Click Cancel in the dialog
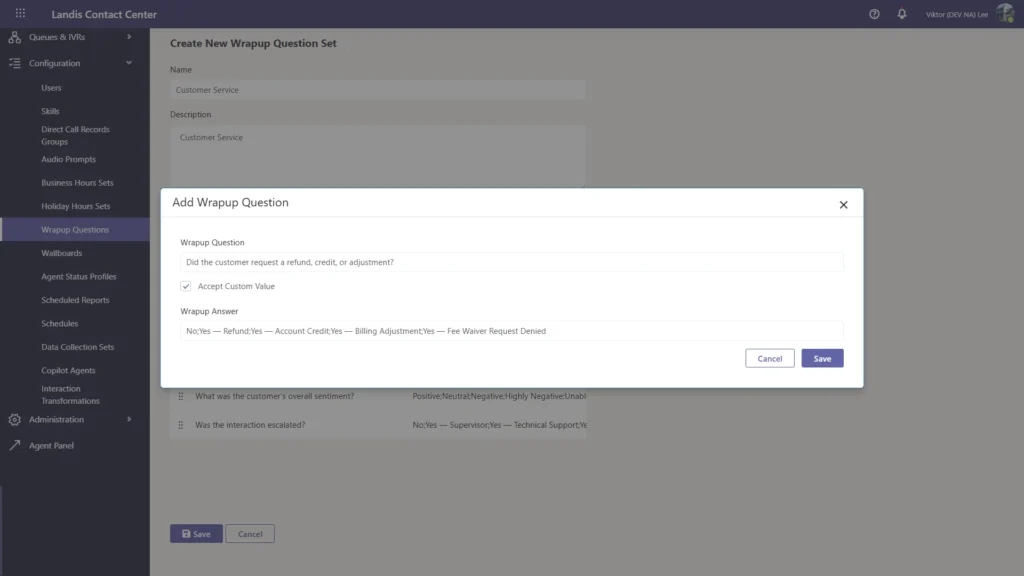 769,359
